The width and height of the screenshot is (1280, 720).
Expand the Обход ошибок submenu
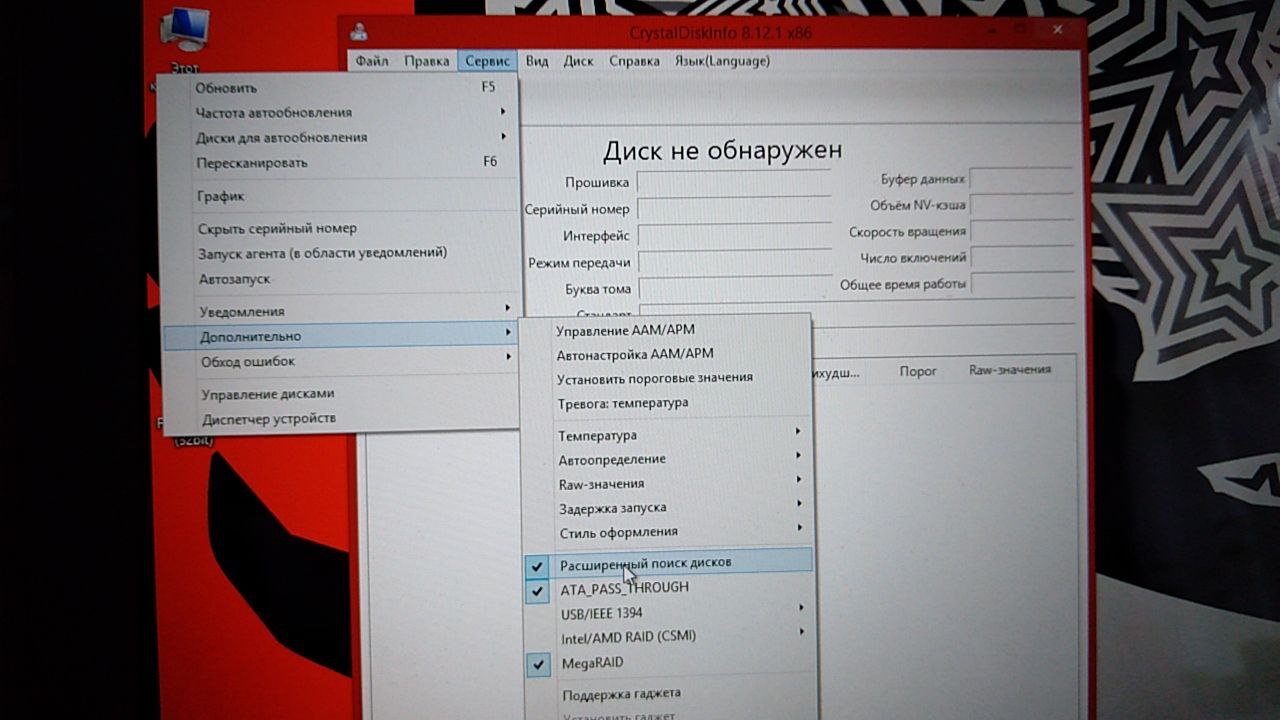[340, 362]
